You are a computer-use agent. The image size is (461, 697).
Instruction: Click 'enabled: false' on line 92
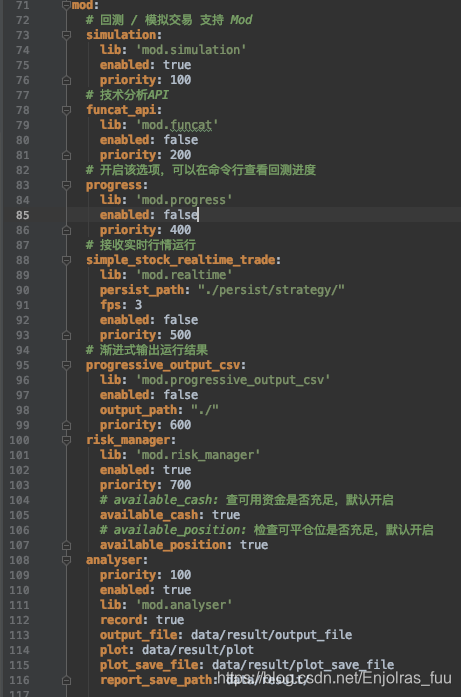pos(149,320)
